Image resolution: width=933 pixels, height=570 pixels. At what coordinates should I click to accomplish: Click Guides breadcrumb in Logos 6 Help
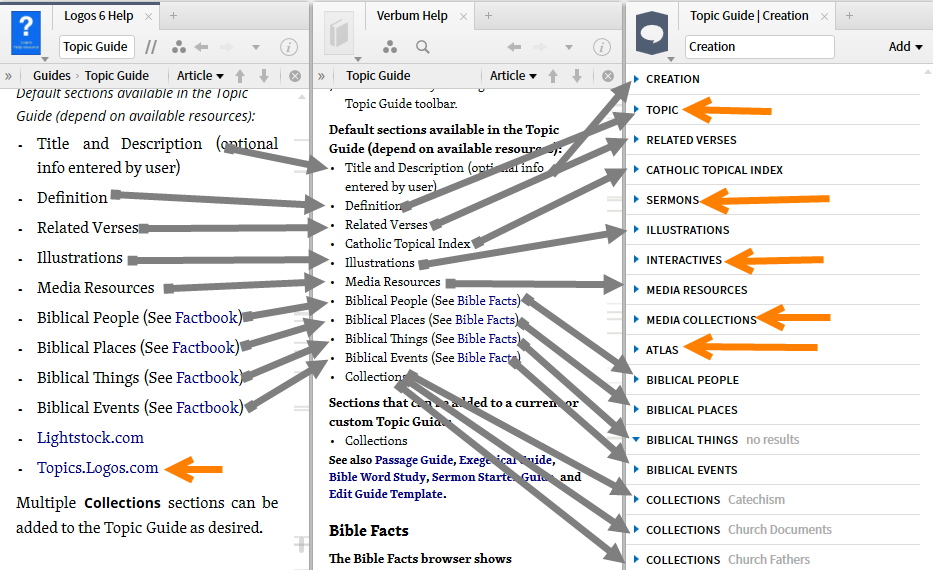pos(51,76)
